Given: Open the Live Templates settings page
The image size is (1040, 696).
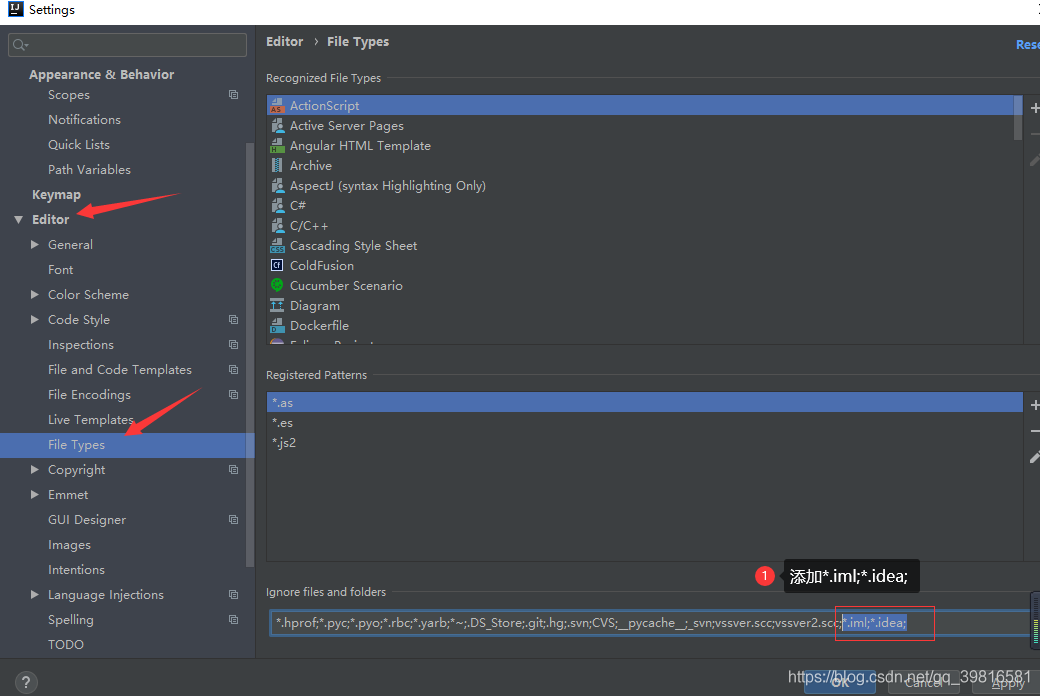Looking at the screenshot, I should (x=91, y=419).
